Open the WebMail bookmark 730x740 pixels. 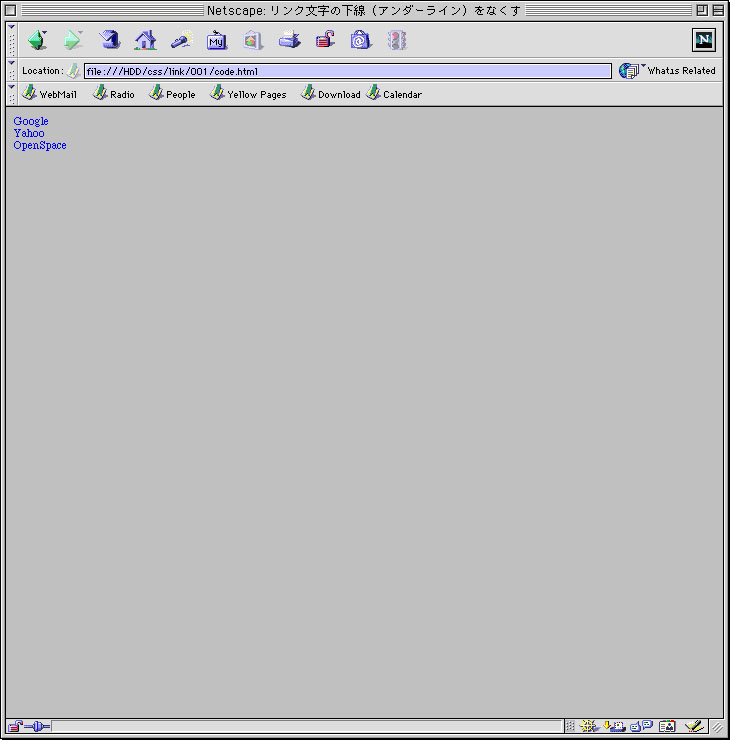(x=50, y=94)
